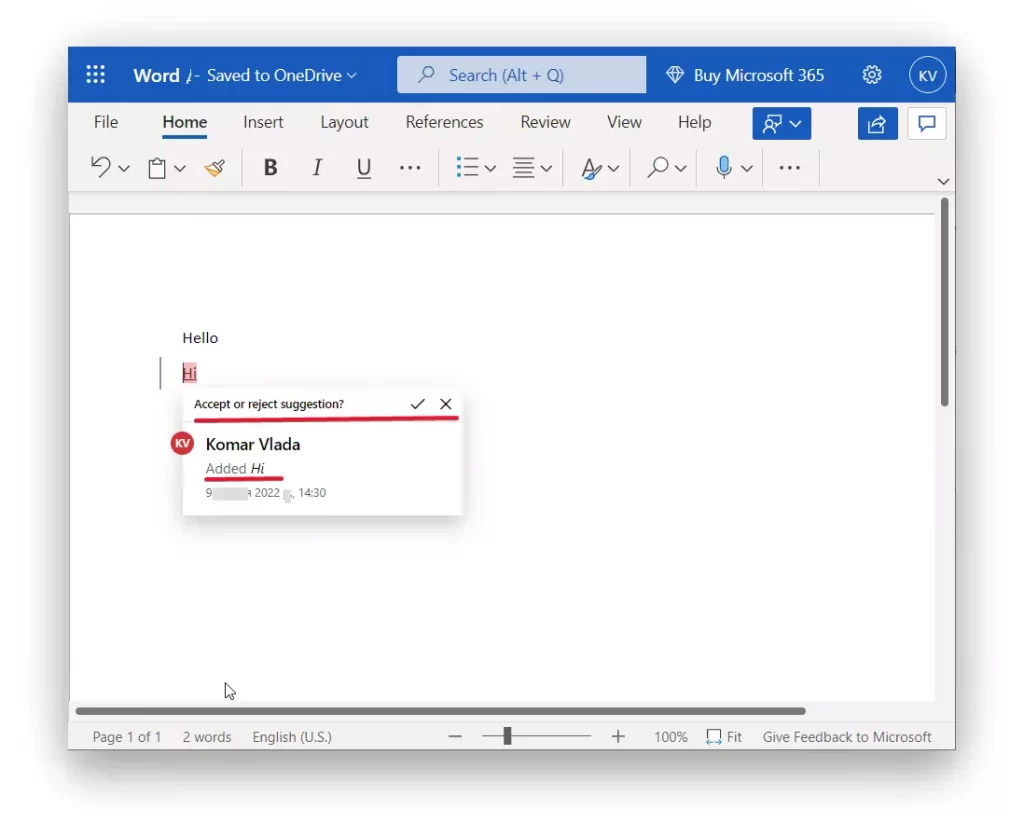
Task: Open the Help tab
Action: (x=694, y=122)
